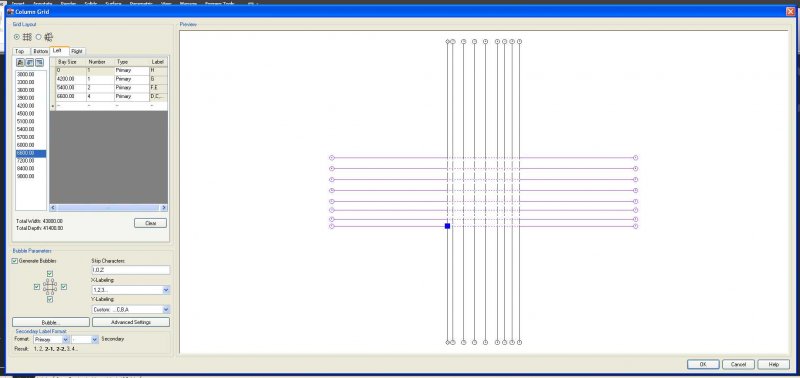This screenshot has height=378, width=800.
Task: Open the secondary label Format Primary dropdown
Action: click(51, 339)
